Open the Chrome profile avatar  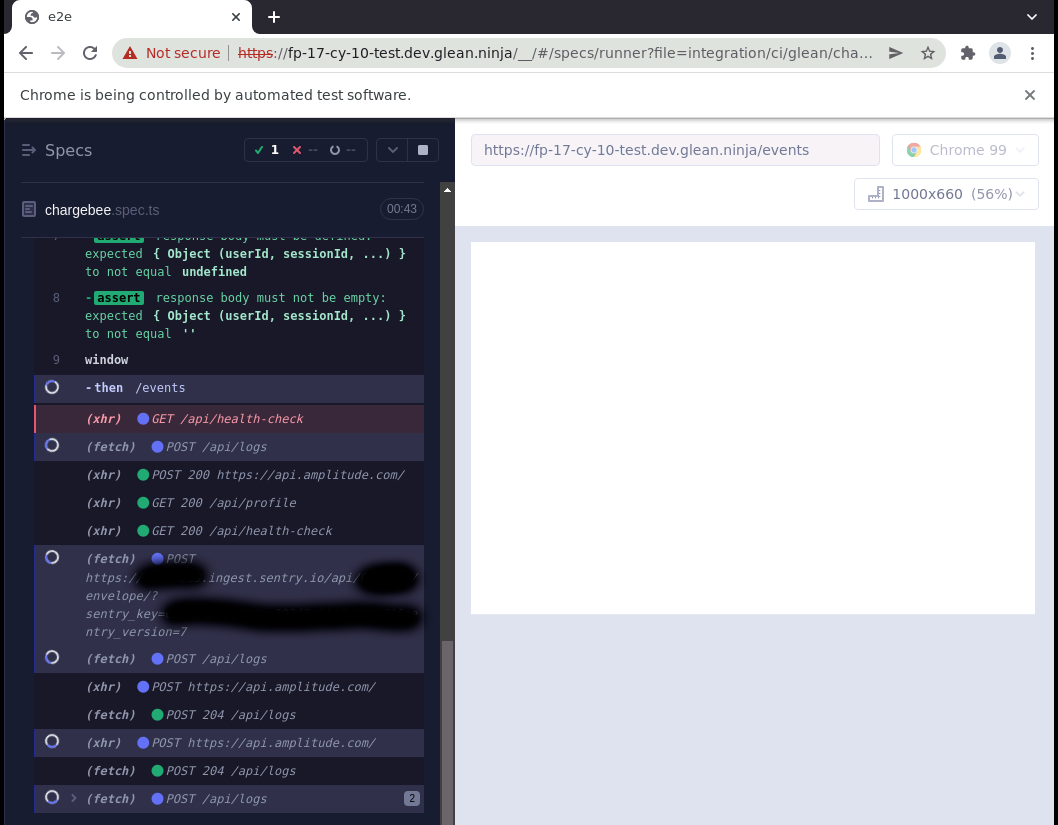(x=999, y=53)
